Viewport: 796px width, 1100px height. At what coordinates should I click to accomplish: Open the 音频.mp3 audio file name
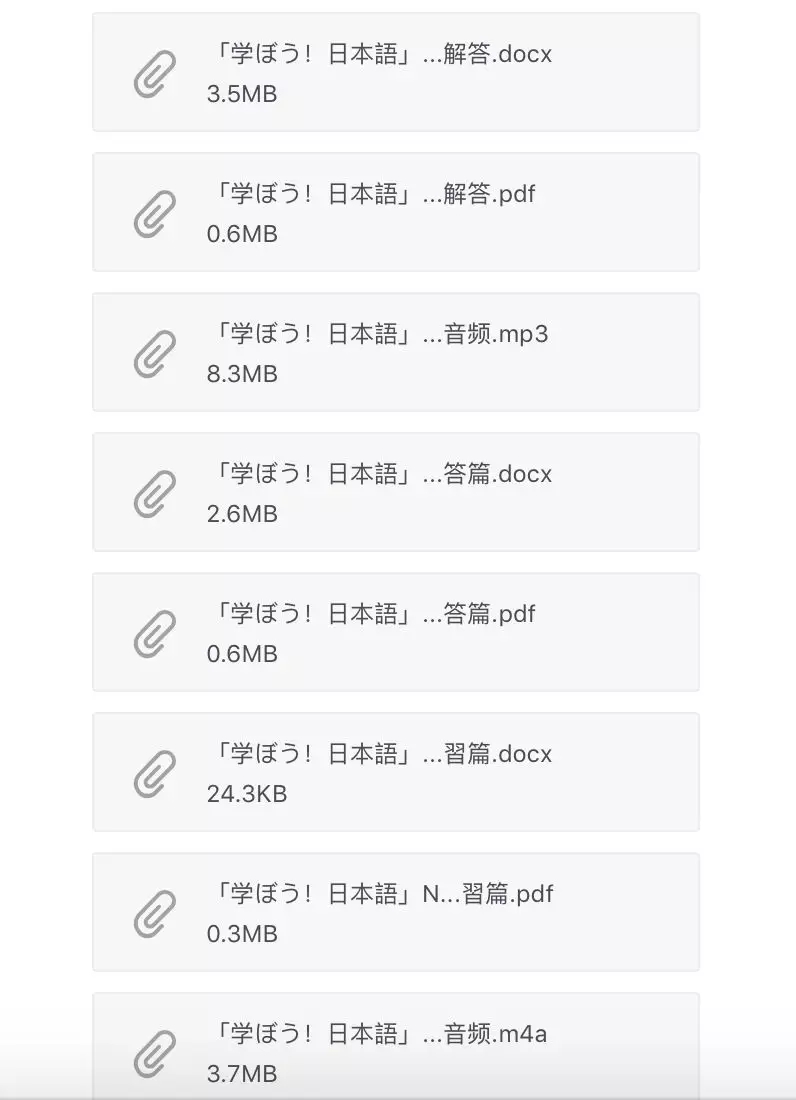[x=377, y=334]
